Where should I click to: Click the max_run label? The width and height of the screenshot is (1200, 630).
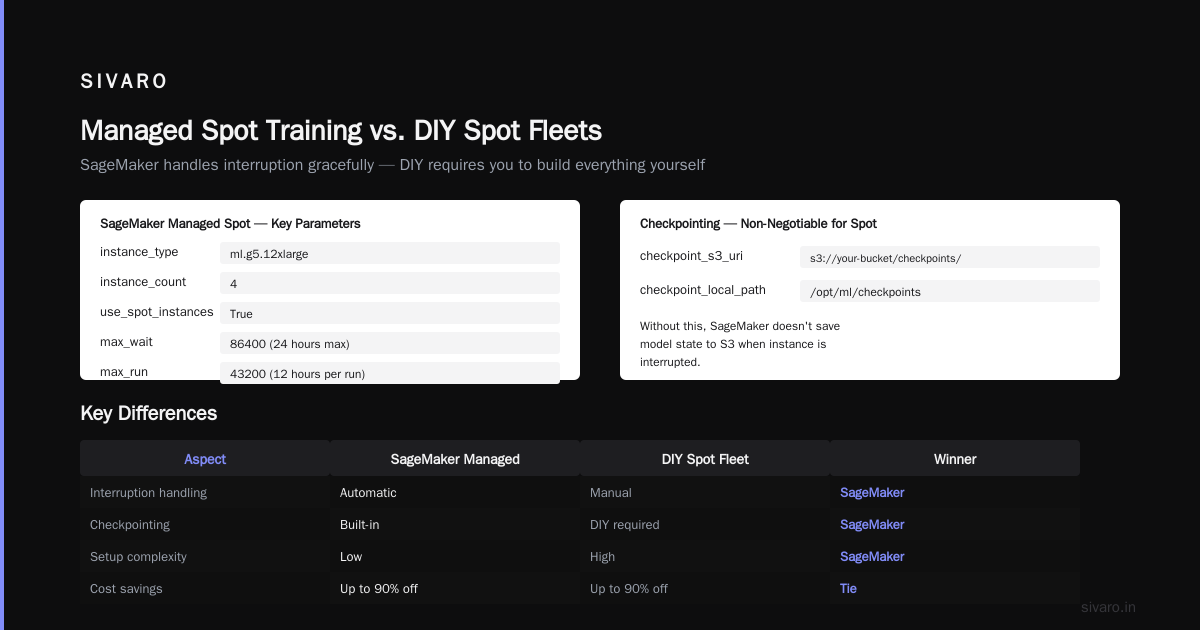tap(124, 372)
